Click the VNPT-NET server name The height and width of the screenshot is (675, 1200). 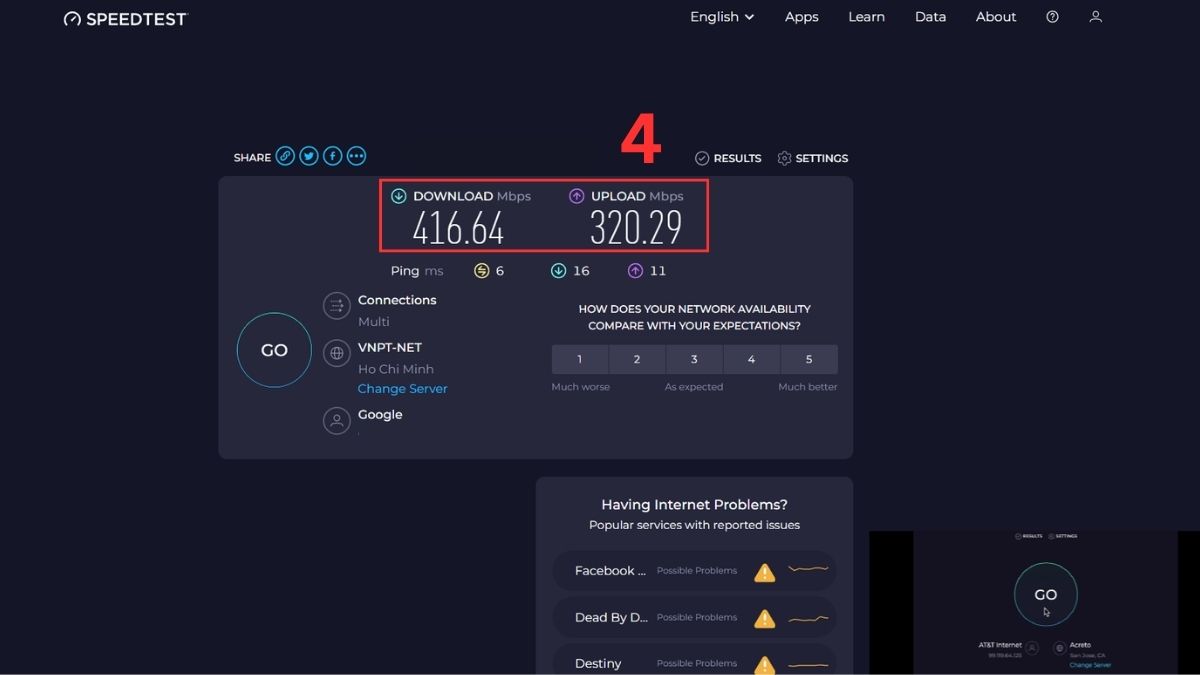pyautogui.click(x=390, y=347)
